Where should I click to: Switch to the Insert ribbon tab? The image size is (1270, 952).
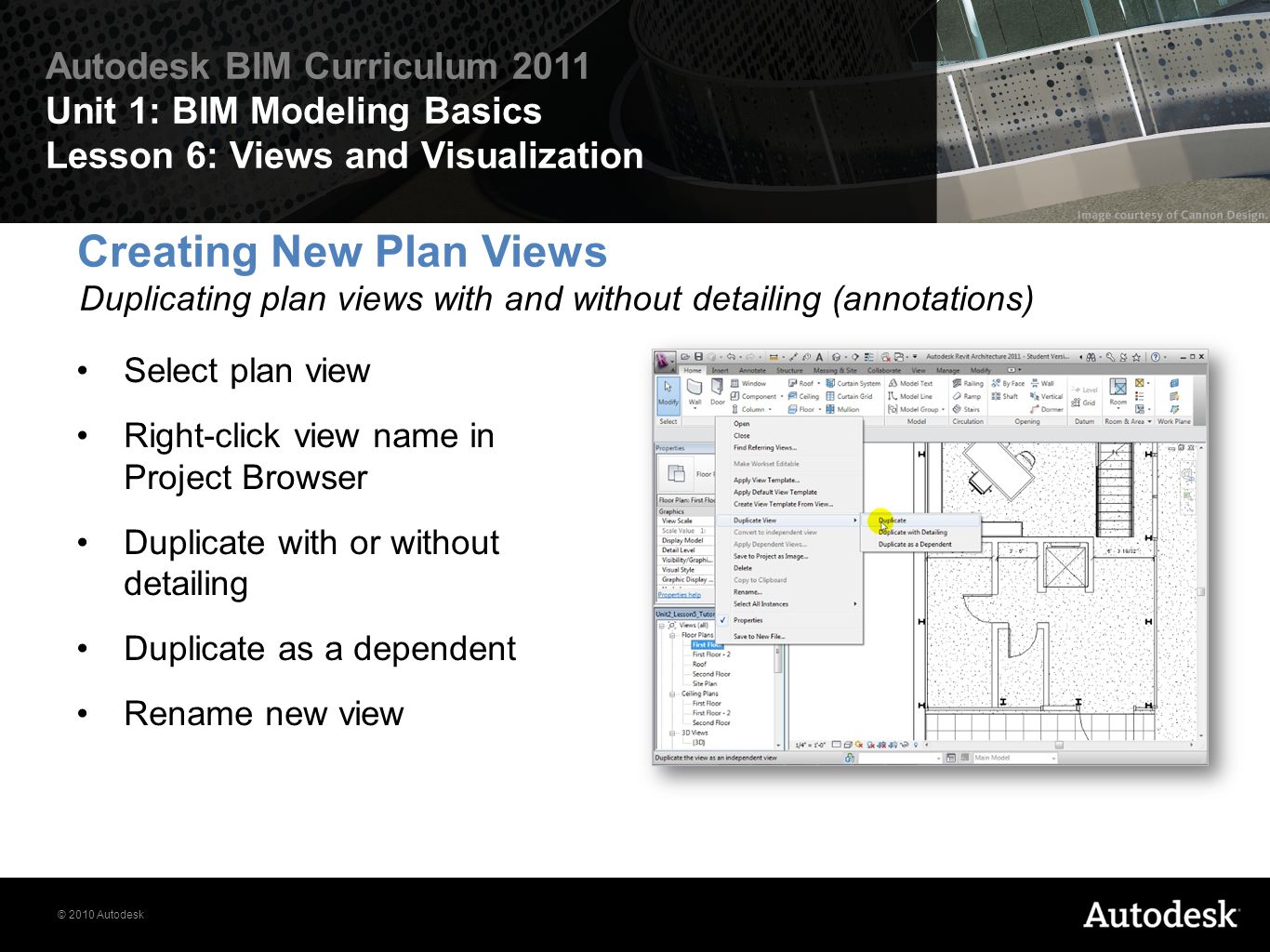[721, 370]
